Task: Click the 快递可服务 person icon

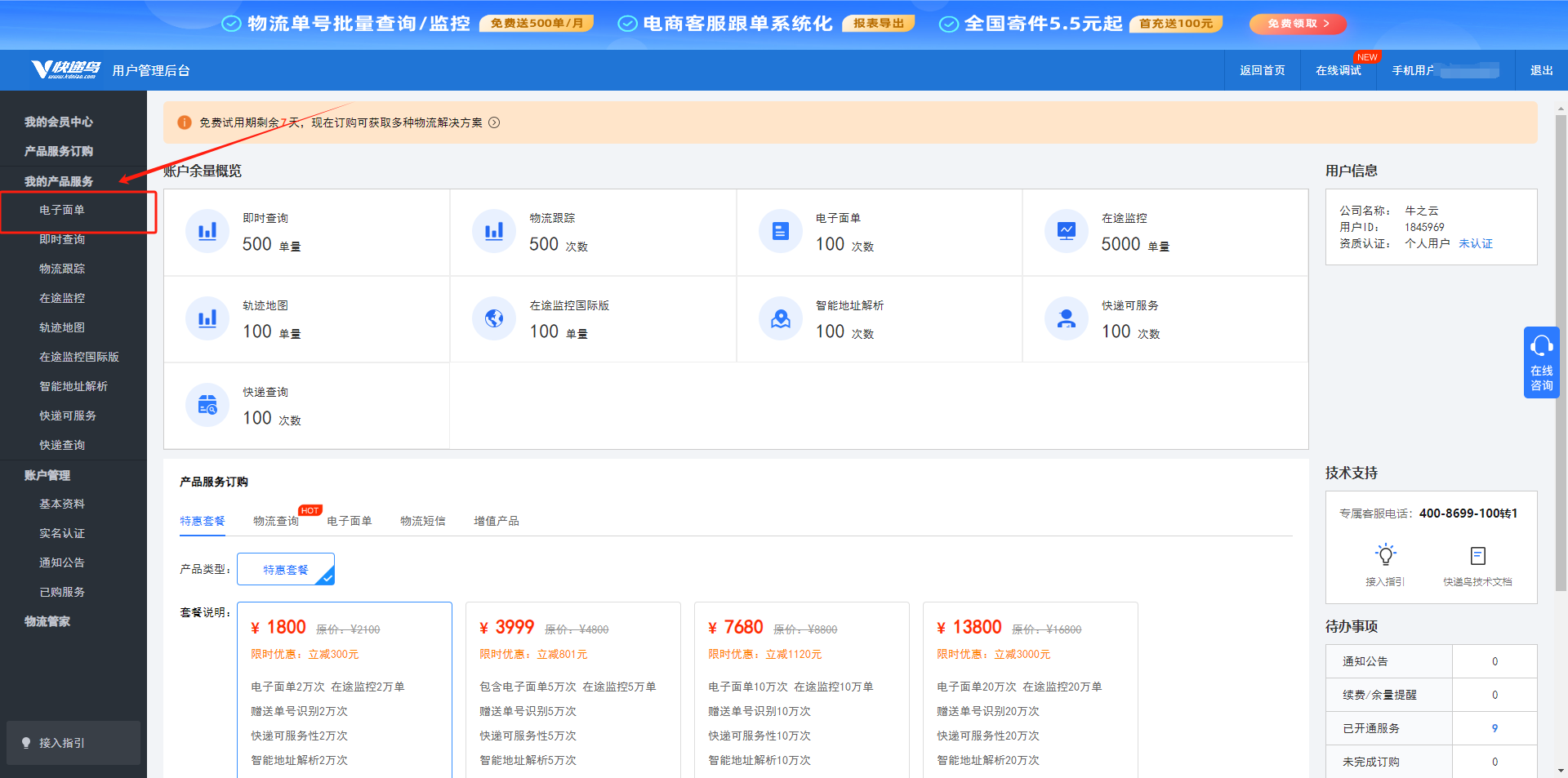Action: coord(1066,318)
